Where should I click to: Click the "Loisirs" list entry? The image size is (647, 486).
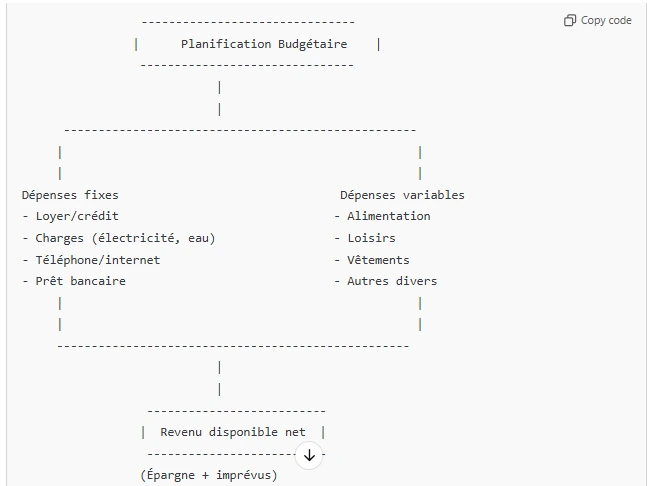tap(371, 238)
